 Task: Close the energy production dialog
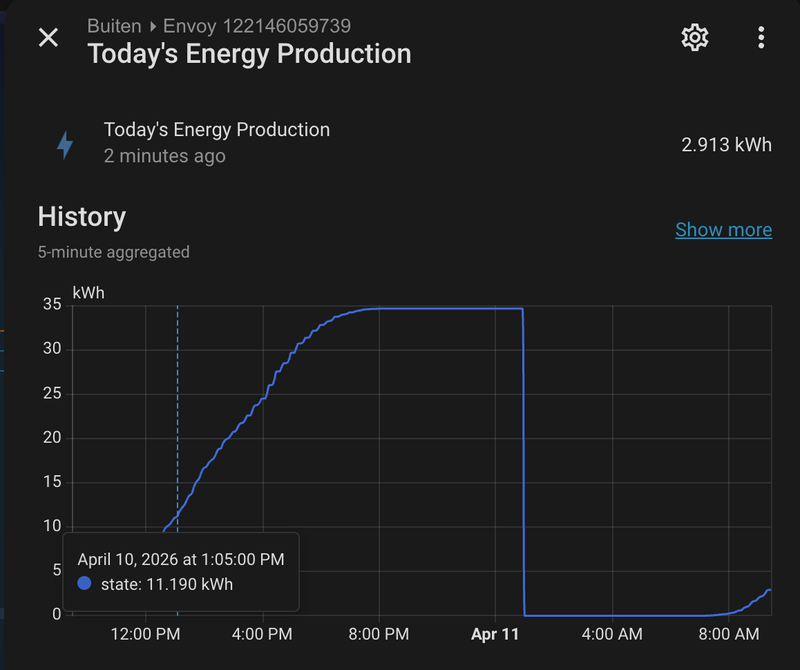(x=48, y=38)
